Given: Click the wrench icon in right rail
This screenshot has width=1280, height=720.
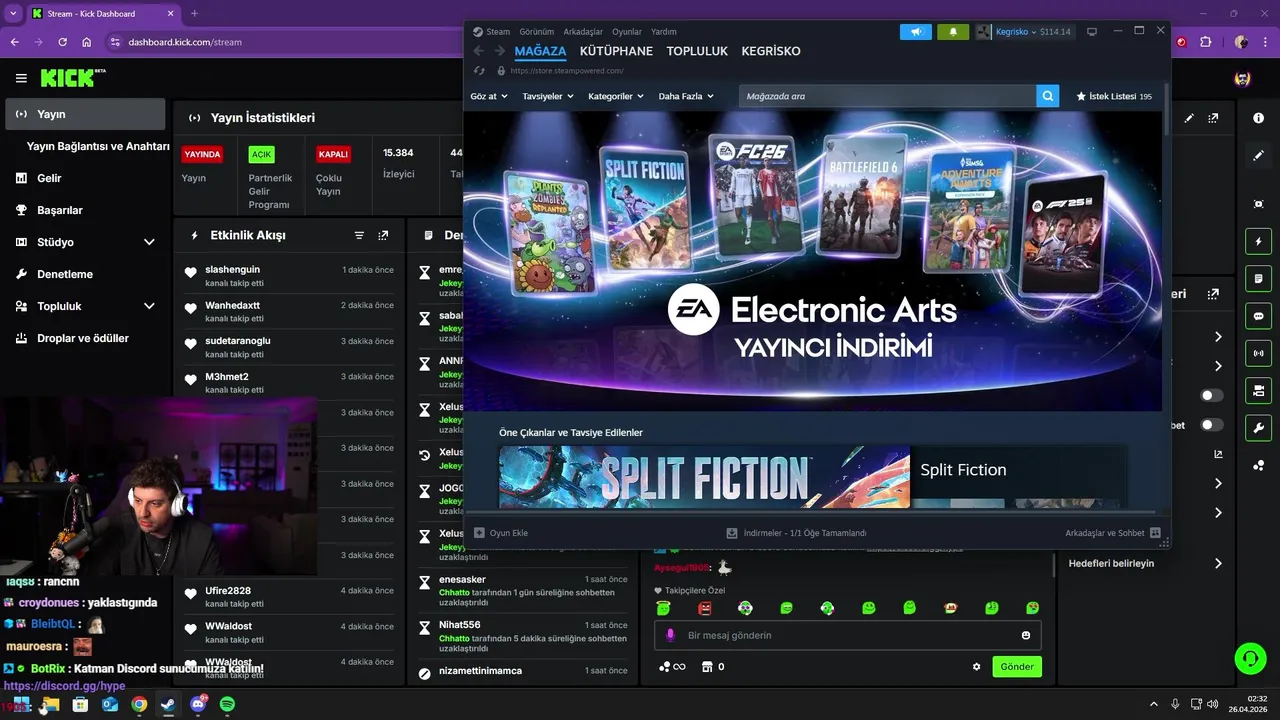Looking at the screenshot, I should (x=1258, y=428).
